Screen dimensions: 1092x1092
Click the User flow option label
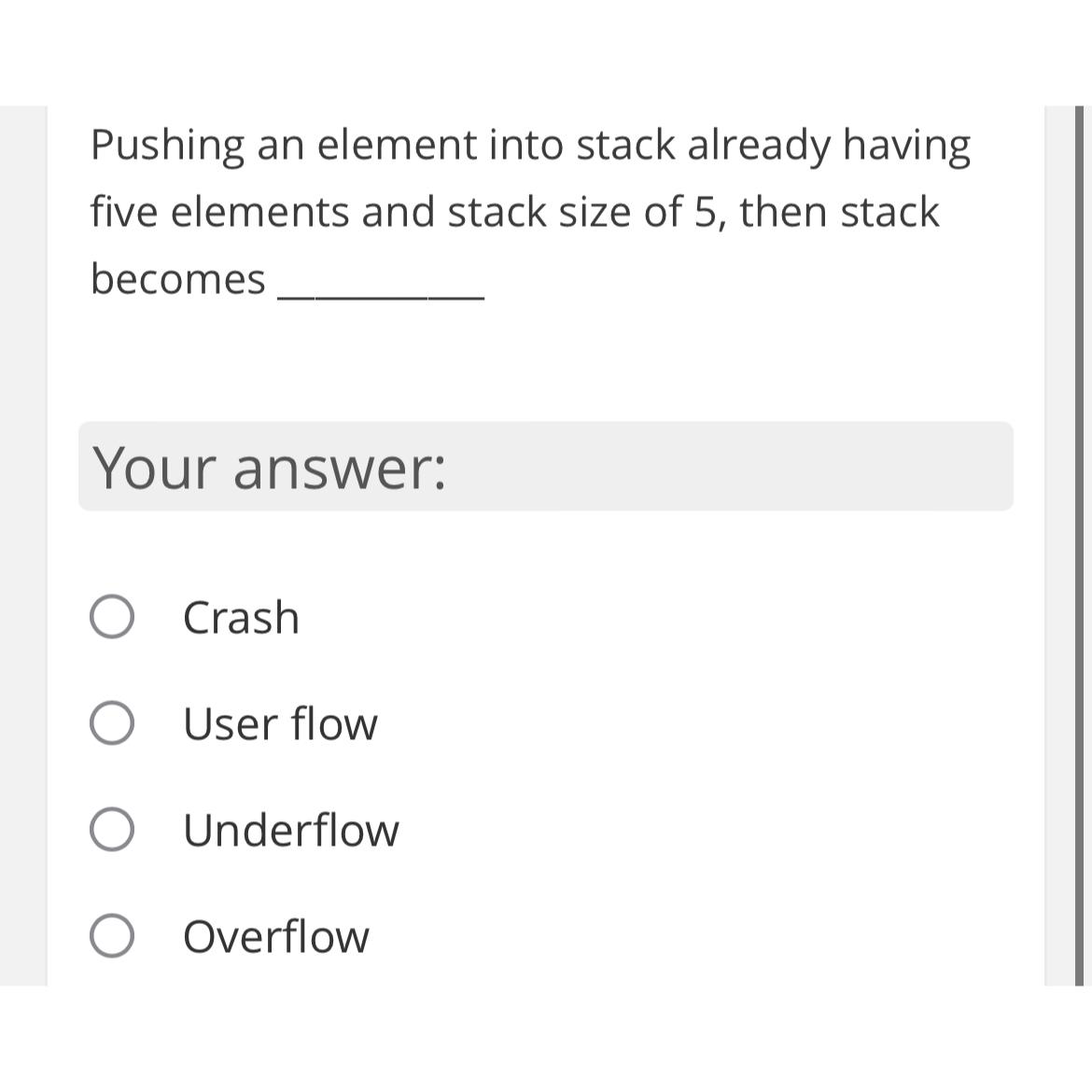click(280, 723)
